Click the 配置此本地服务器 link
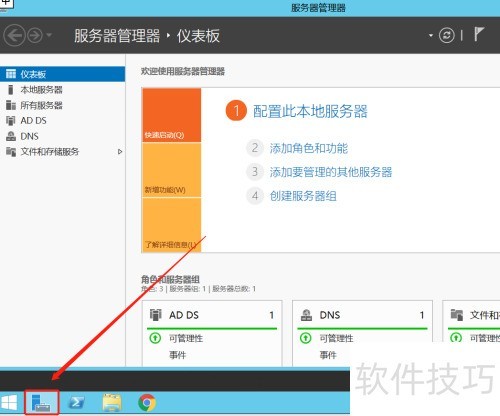Image resolution: width=500 pixels, height=416 pixels. [x=310, y=111]
